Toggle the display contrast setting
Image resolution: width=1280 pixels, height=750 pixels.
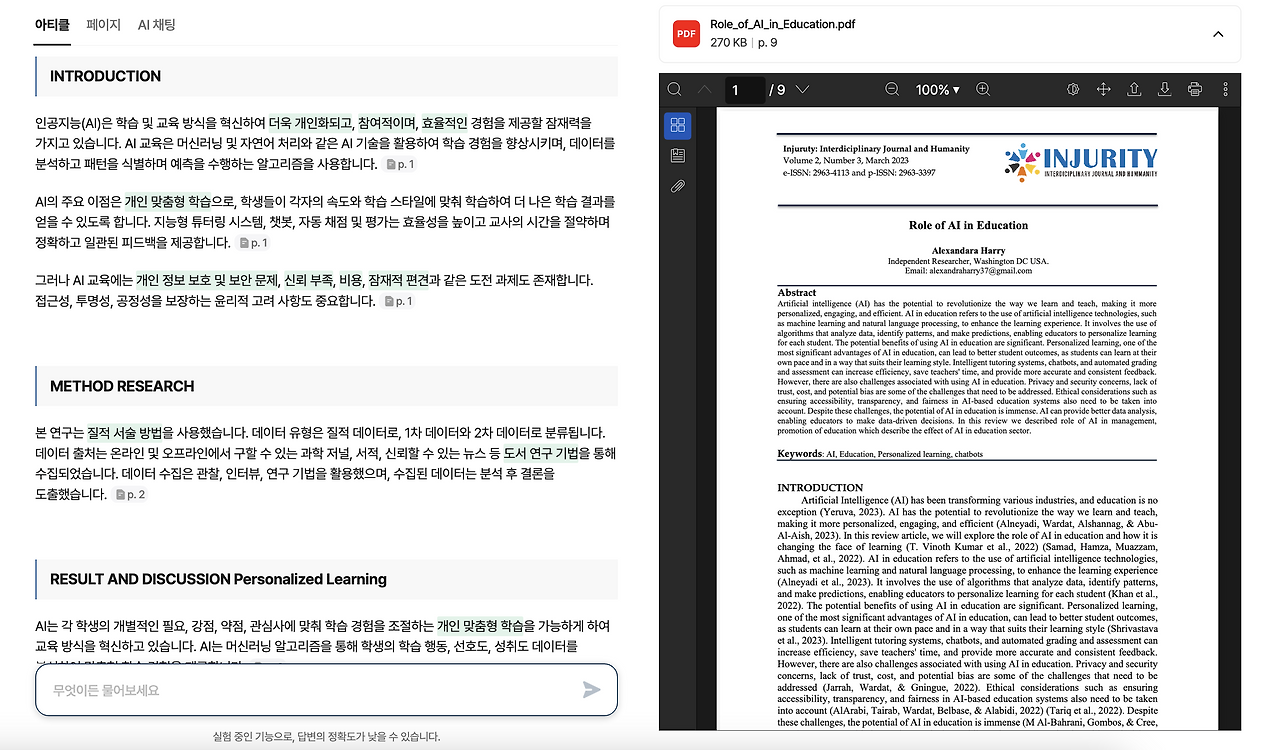[x=1072, y=89]
